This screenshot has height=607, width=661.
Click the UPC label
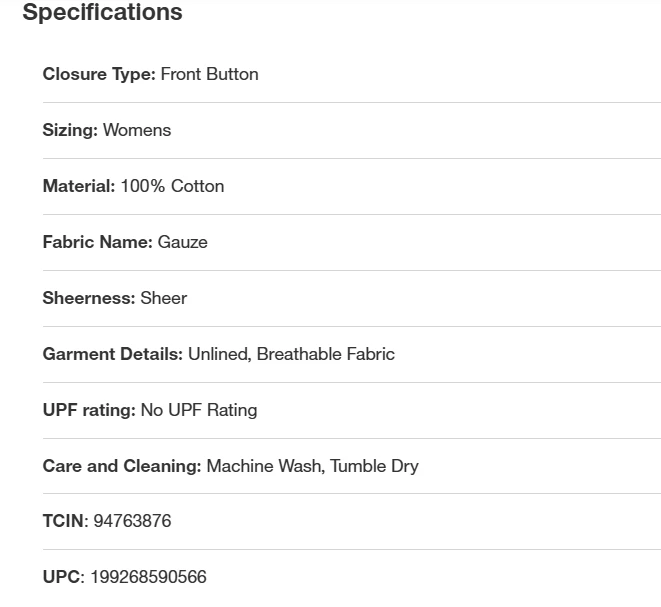tap(61, 577)
